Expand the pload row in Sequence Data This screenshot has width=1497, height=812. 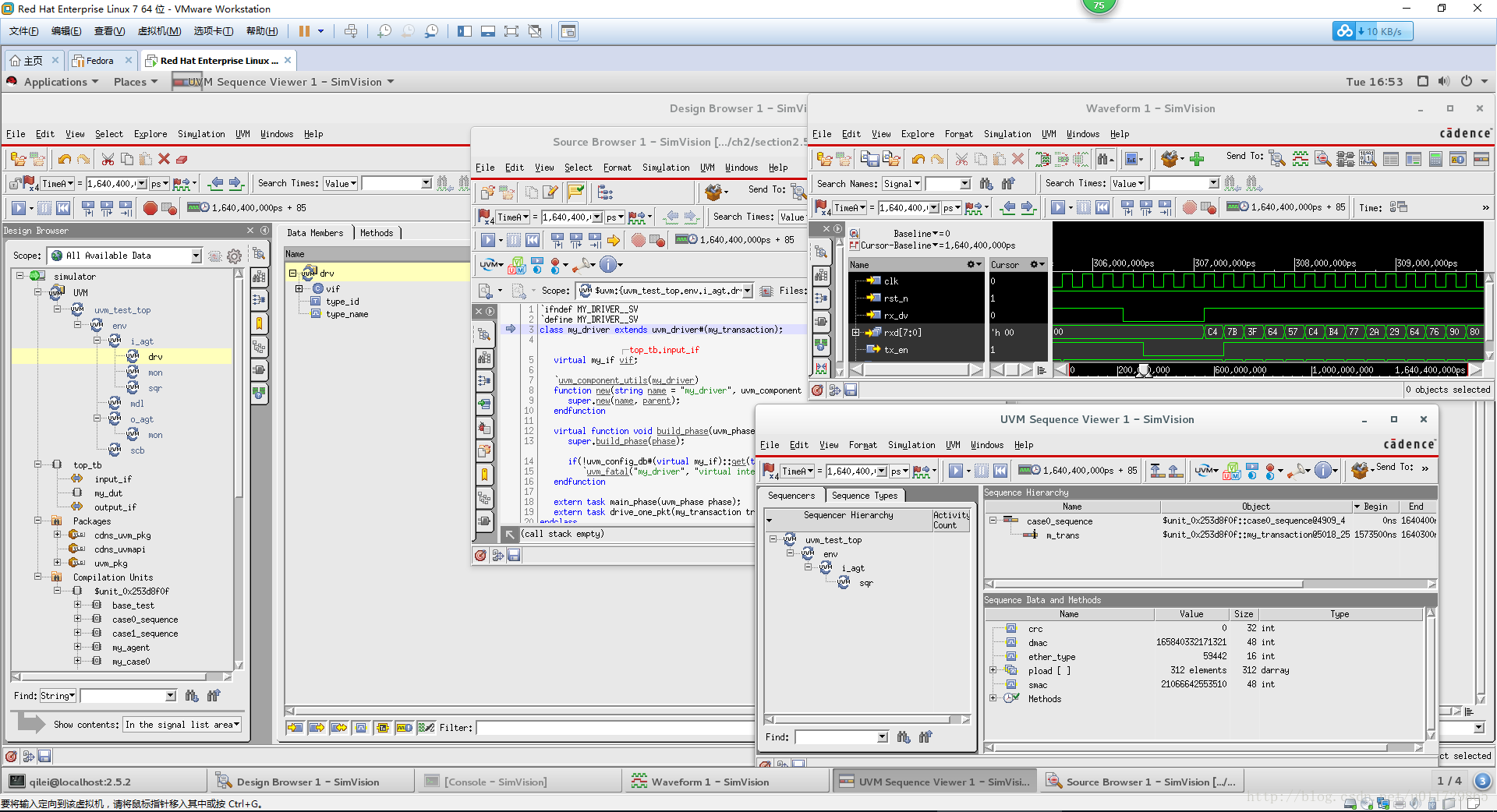(x=993, y=670)
